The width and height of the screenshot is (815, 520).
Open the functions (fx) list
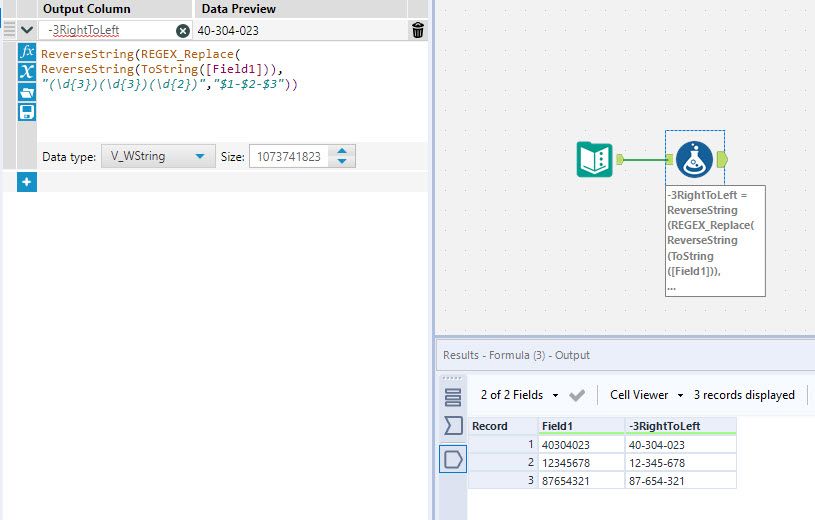[x=27, y=52]
